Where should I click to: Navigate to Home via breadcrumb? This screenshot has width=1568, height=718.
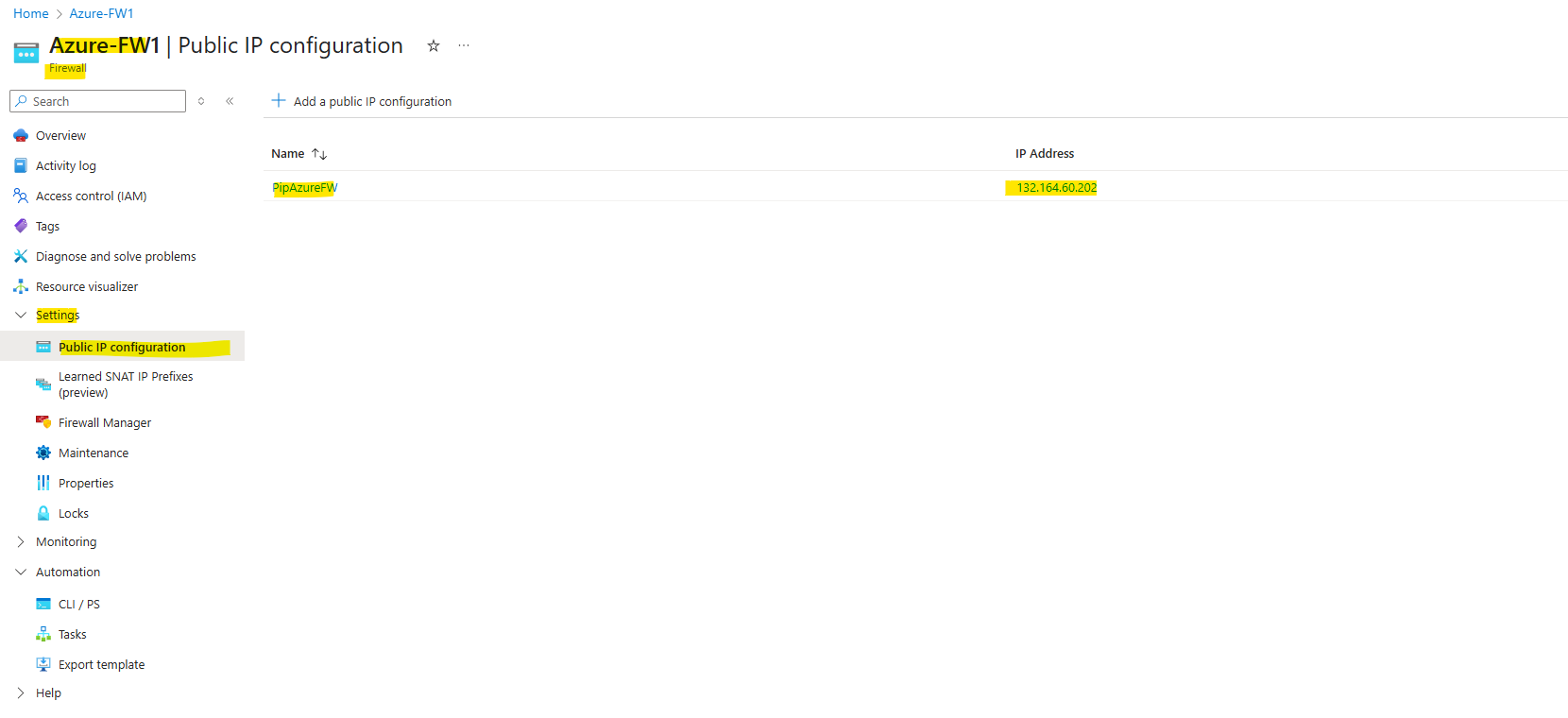pos(31,13)
